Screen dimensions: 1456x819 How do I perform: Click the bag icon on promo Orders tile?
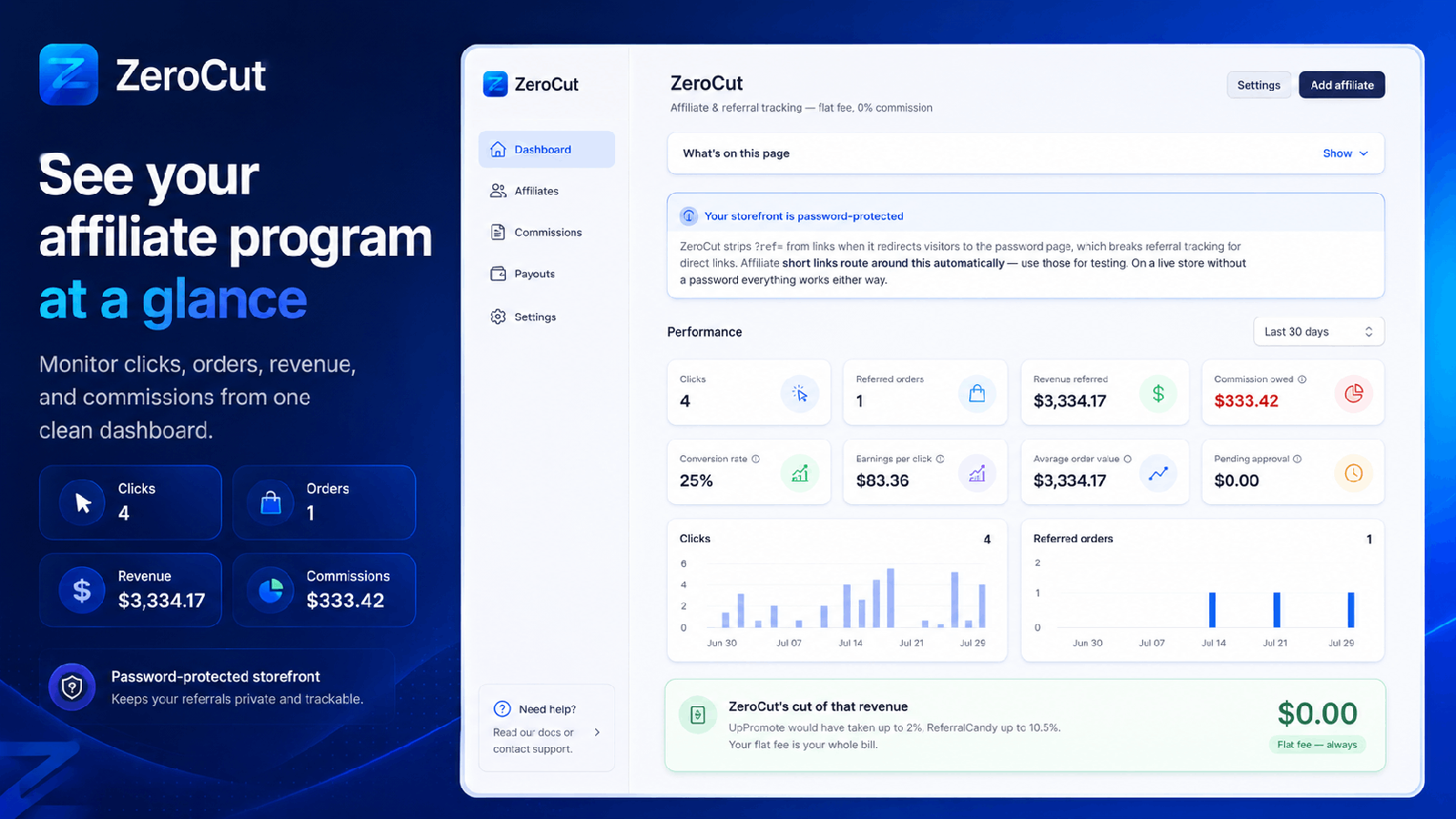271,502
